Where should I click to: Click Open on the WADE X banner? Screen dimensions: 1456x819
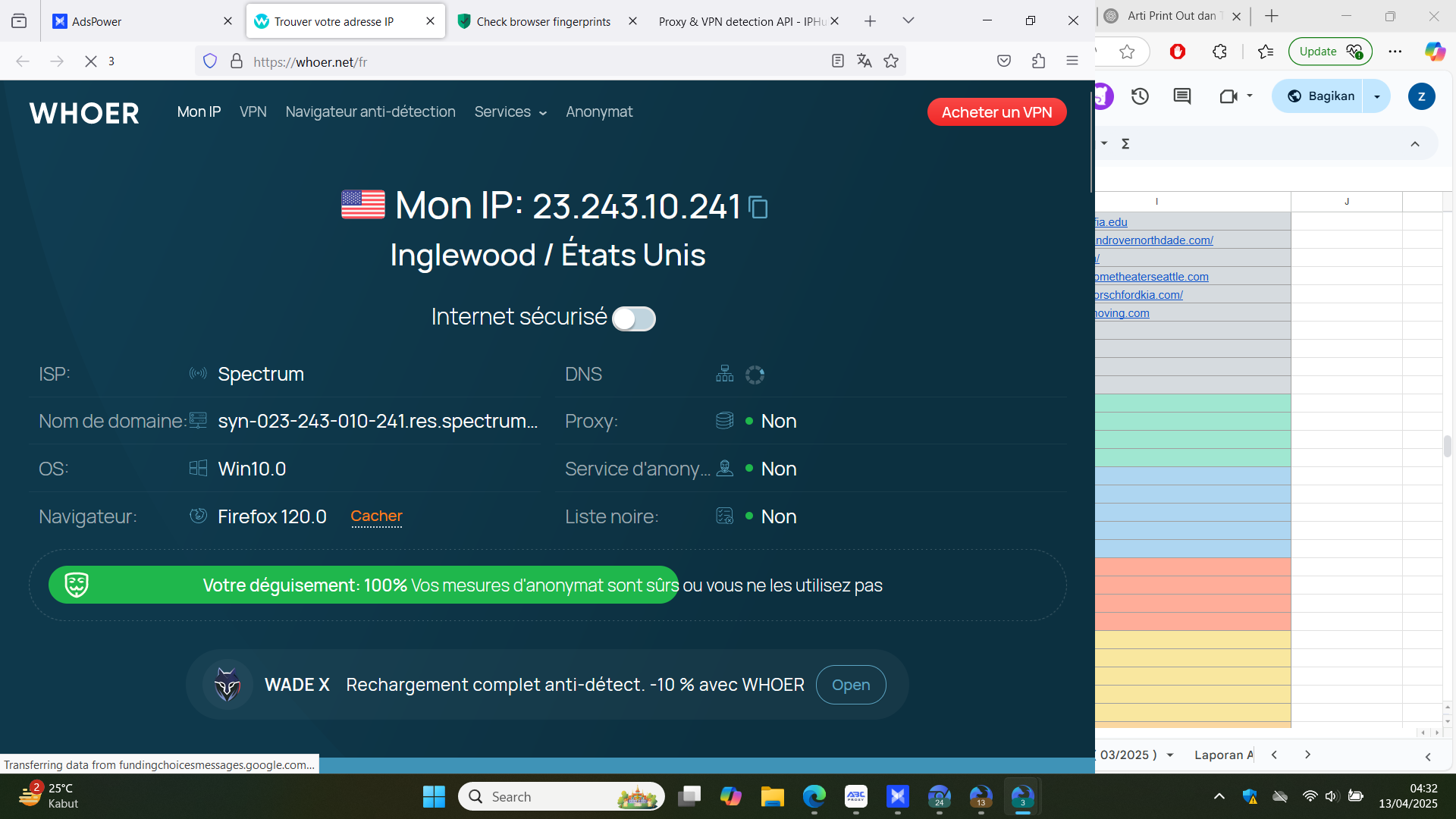[851, 685]
